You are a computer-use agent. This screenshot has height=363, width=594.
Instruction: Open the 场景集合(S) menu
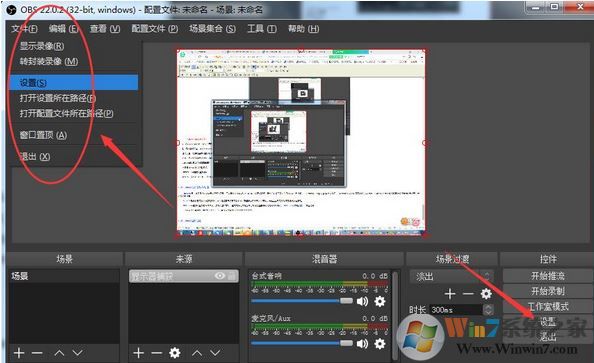click(x=213, y=29)
